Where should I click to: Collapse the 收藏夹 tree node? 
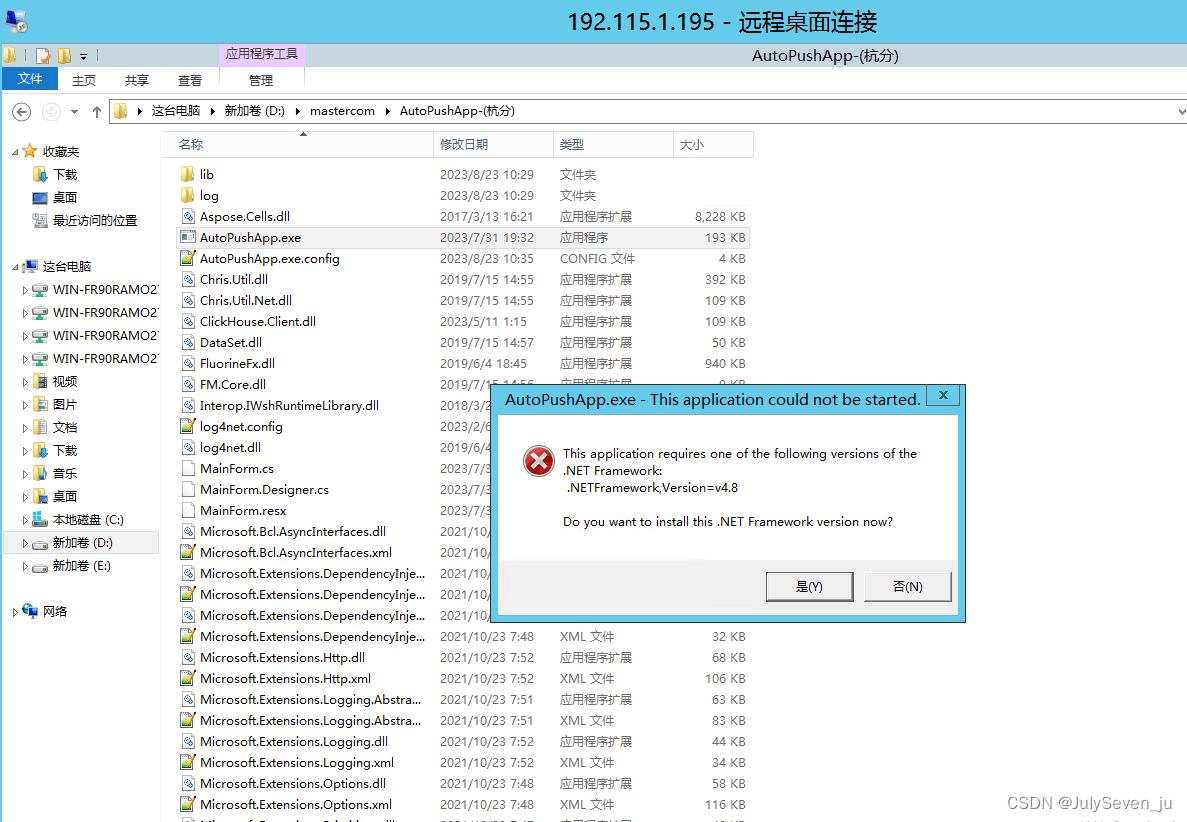tap(15, 152)
